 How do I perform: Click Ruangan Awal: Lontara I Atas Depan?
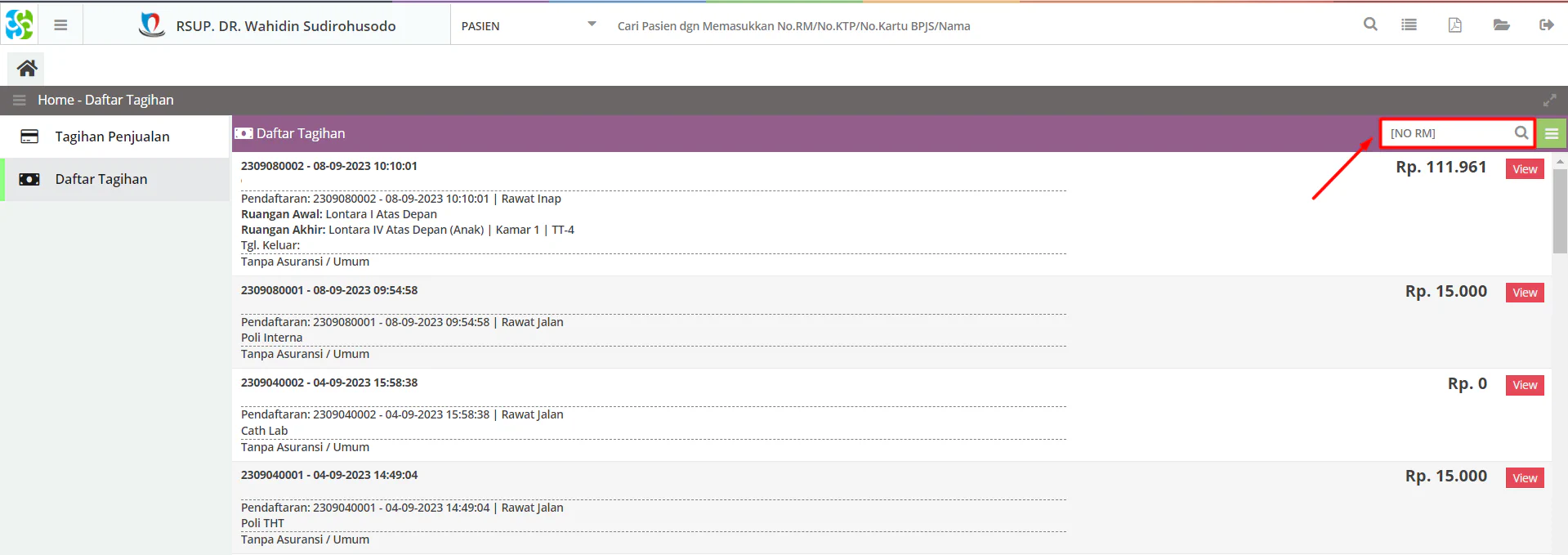coord(339,214)
